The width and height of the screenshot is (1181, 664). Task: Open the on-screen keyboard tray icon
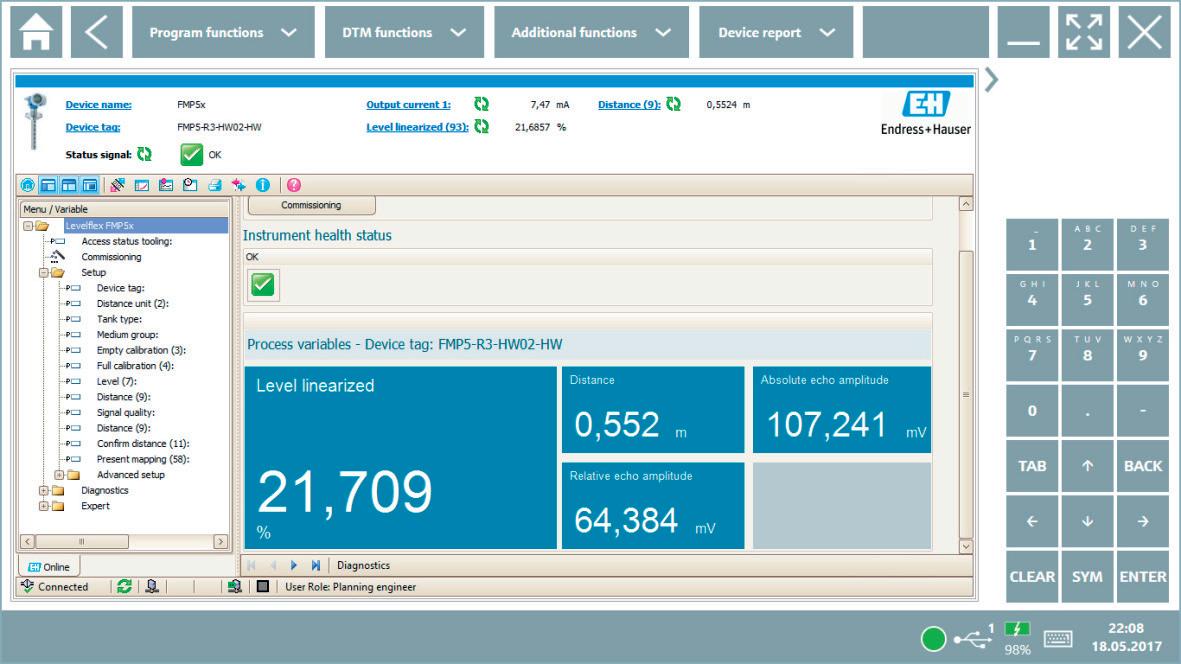(x=1057, y=639)
